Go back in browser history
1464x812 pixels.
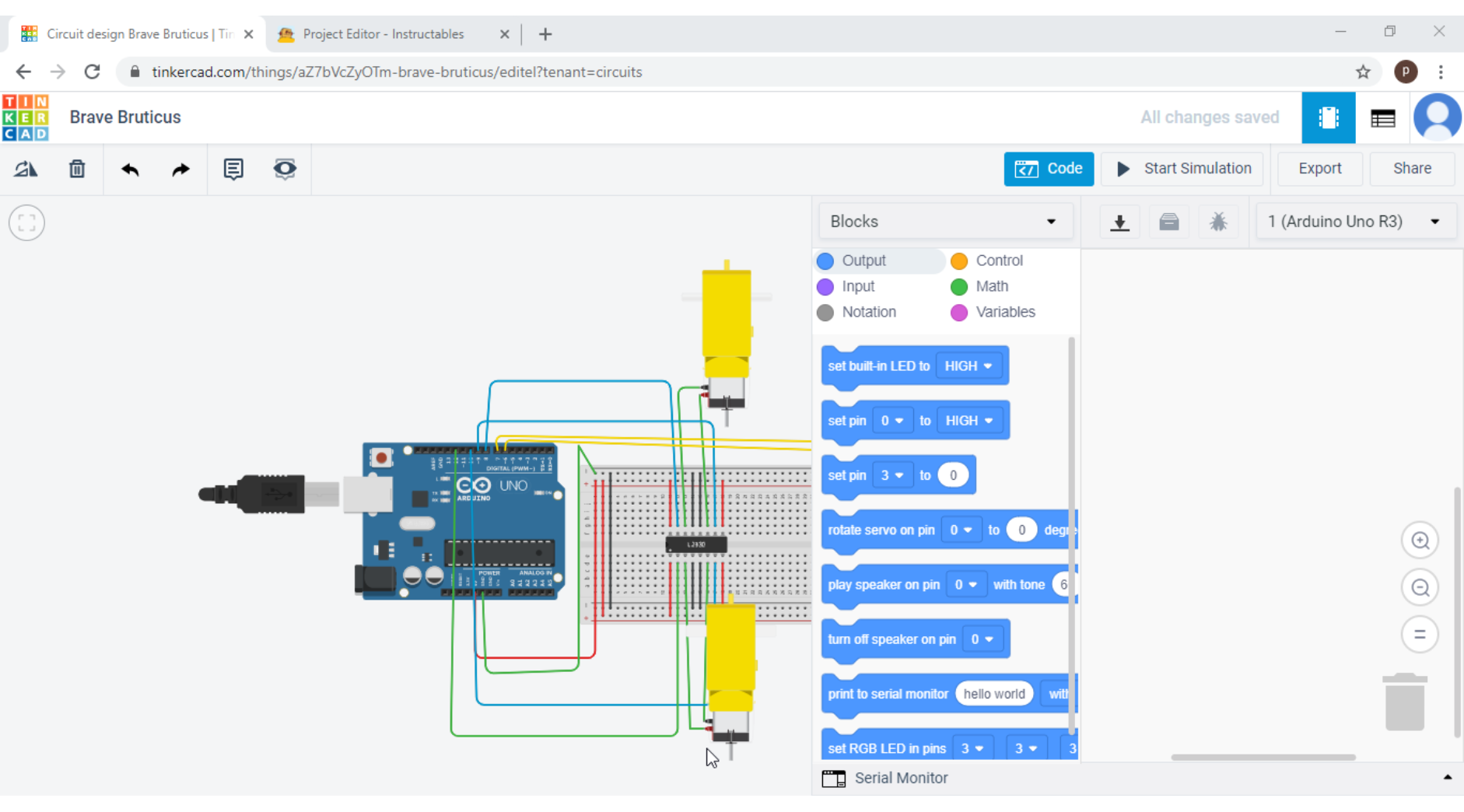pos(23,72)
